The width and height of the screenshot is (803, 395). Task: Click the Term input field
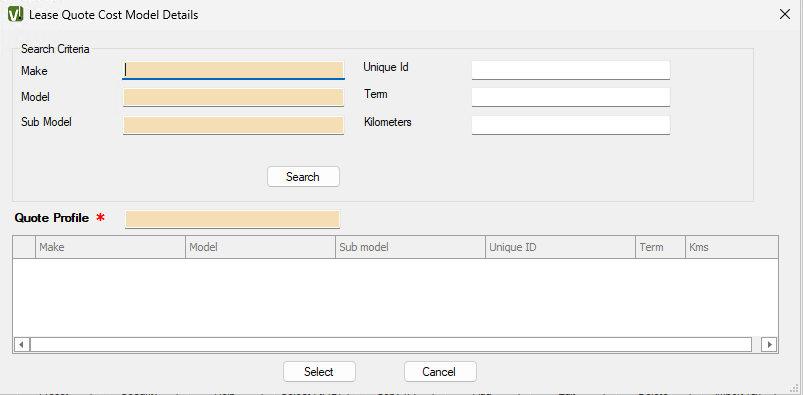point(570,97)
